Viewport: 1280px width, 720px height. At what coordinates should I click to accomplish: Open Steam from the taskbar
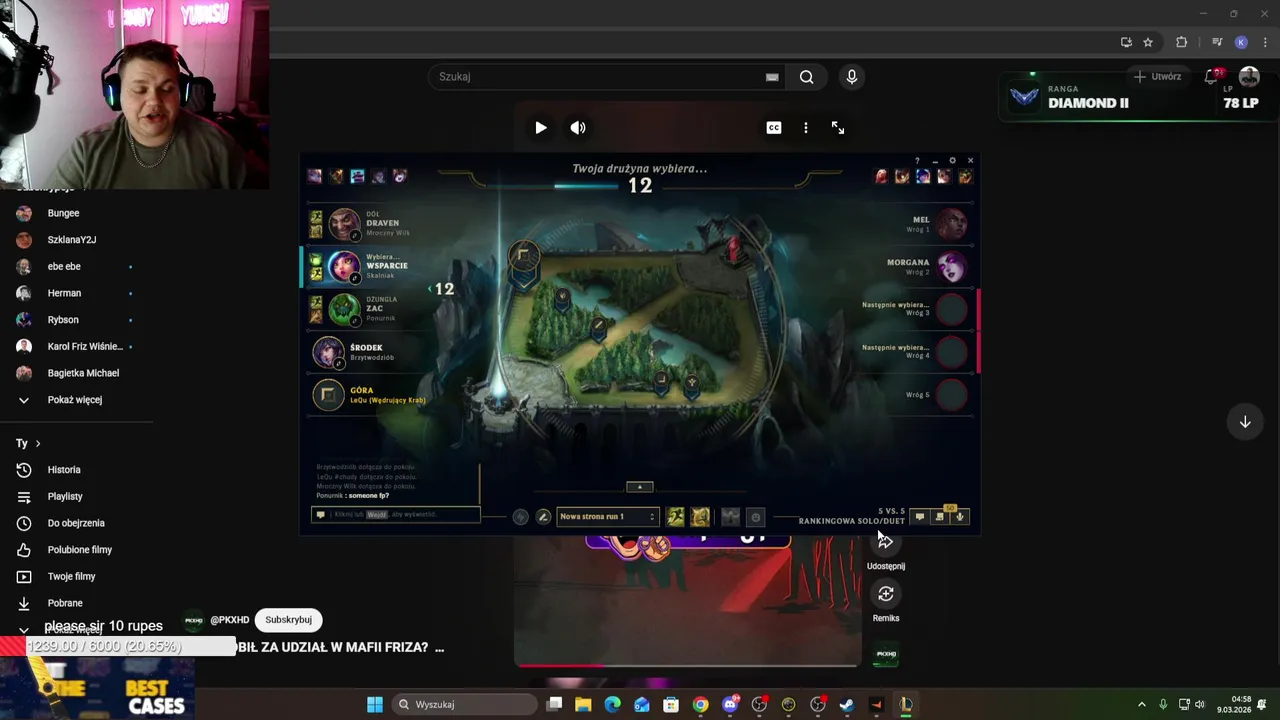pos(847,704)
